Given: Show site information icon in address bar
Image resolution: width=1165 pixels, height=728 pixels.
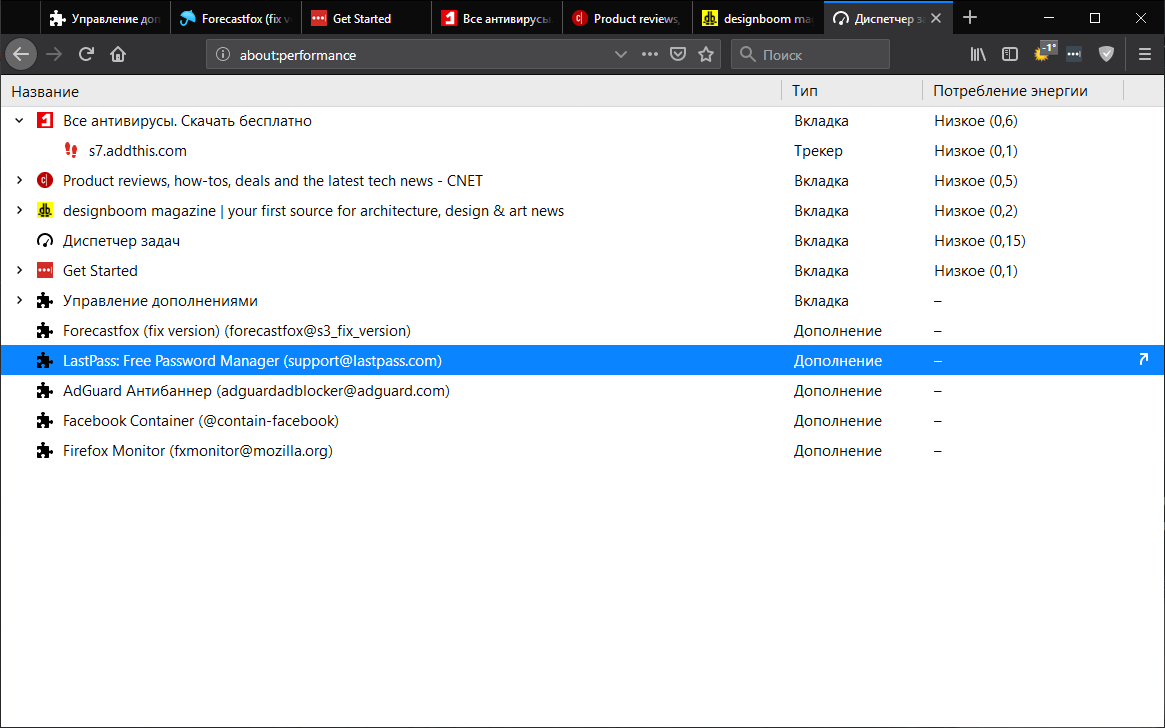Looking at the screenshot, I should point(222,54).
